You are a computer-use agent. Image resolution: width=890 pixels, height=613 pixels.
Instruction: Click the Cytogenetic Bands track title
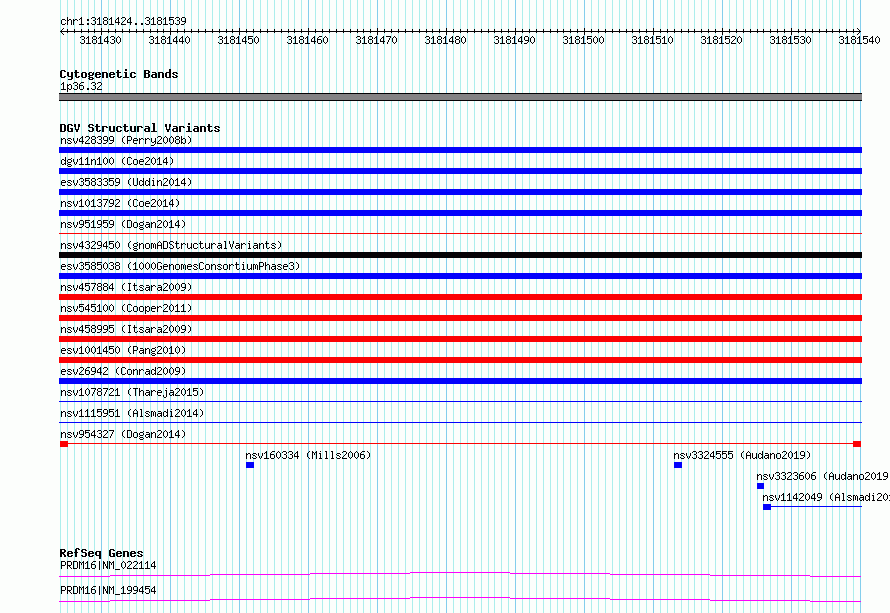(119, 74)
